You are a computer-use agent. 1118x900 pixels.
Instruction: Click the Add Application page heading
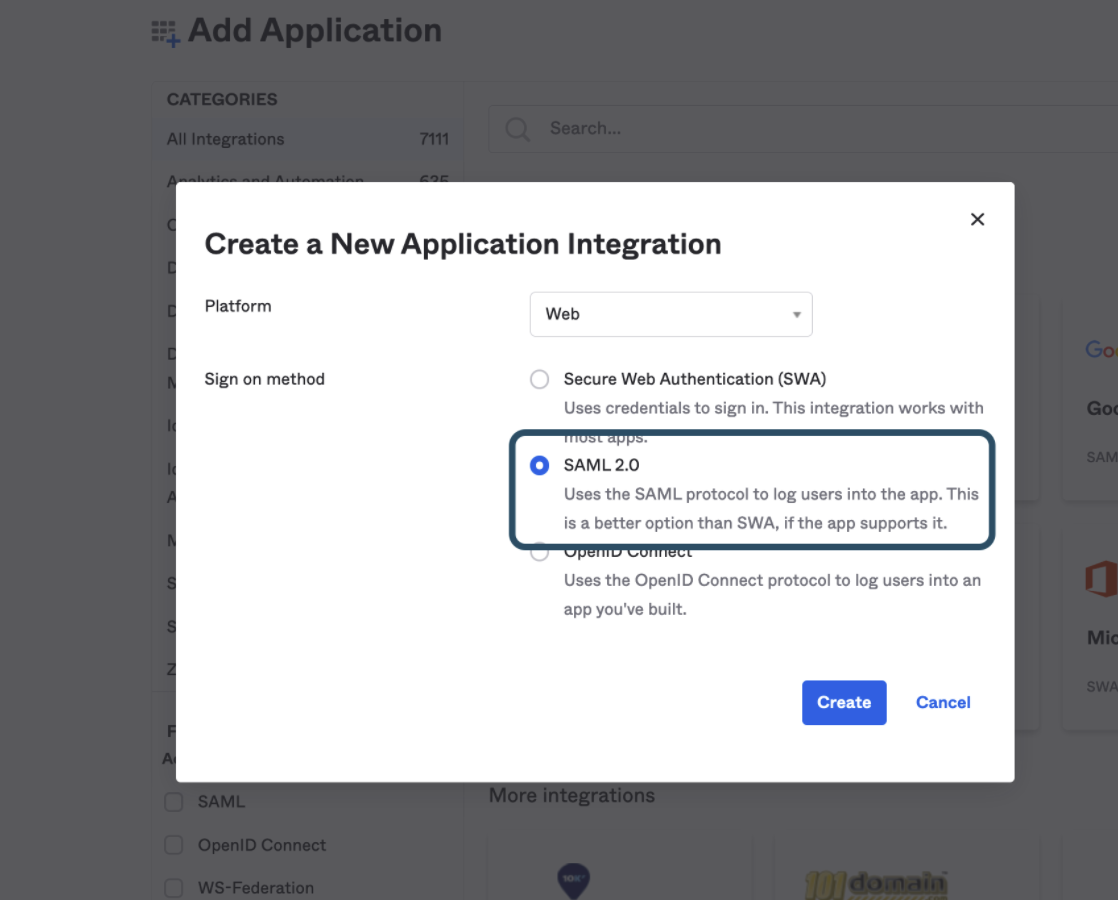click(315, 31)
